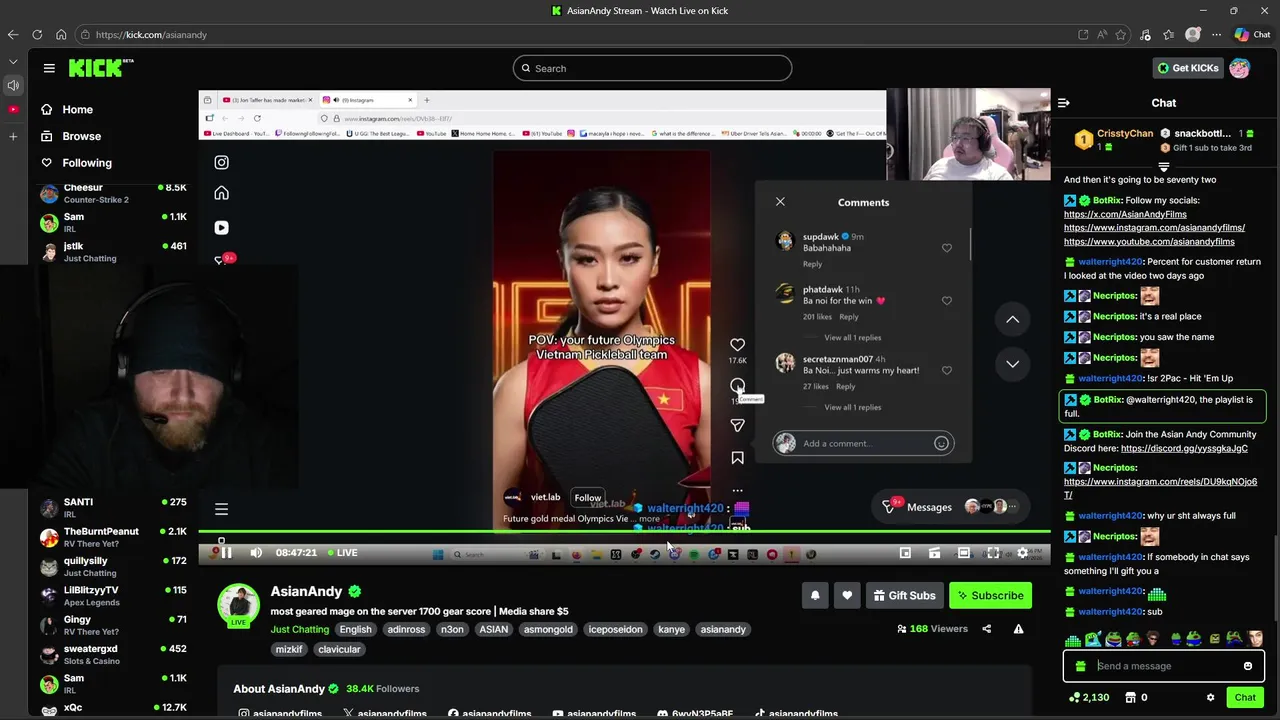
Task: Open the user avatar menu
Action: 1240,68
